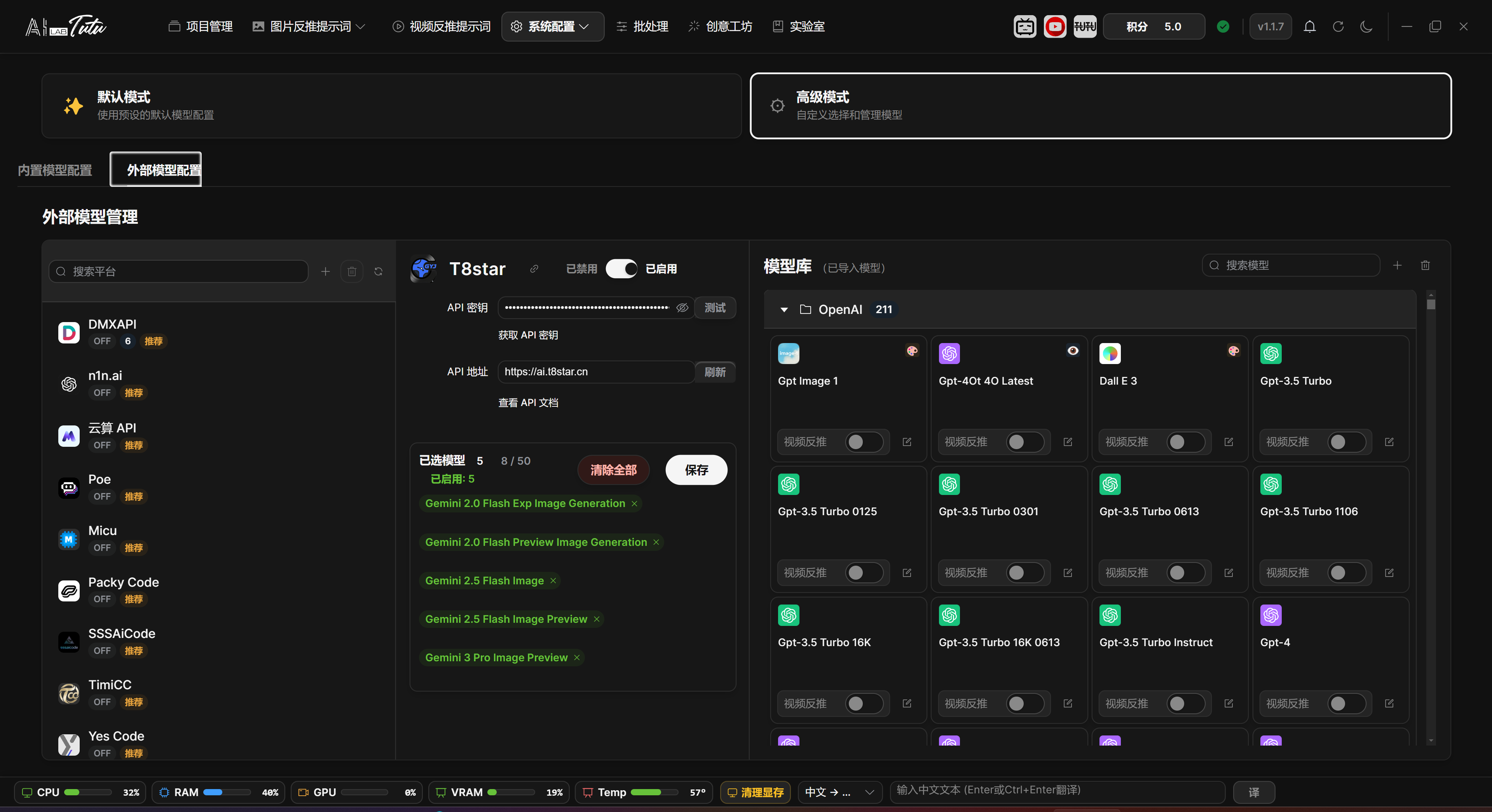This screenshot has width=1492, height=812.
Task: Open 创意工坊 menu
Action: (720, 27)
